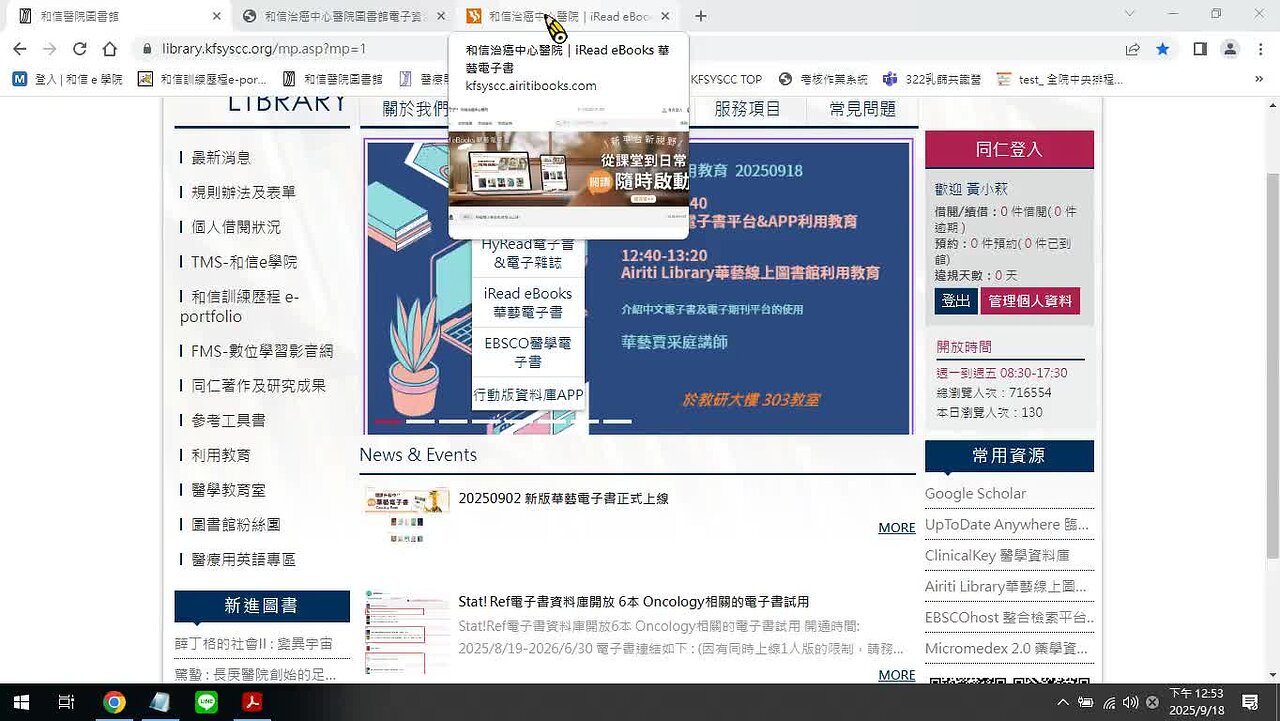Show more bookmarks with the chevron
1280x721 pixels.
(1259, 79)
